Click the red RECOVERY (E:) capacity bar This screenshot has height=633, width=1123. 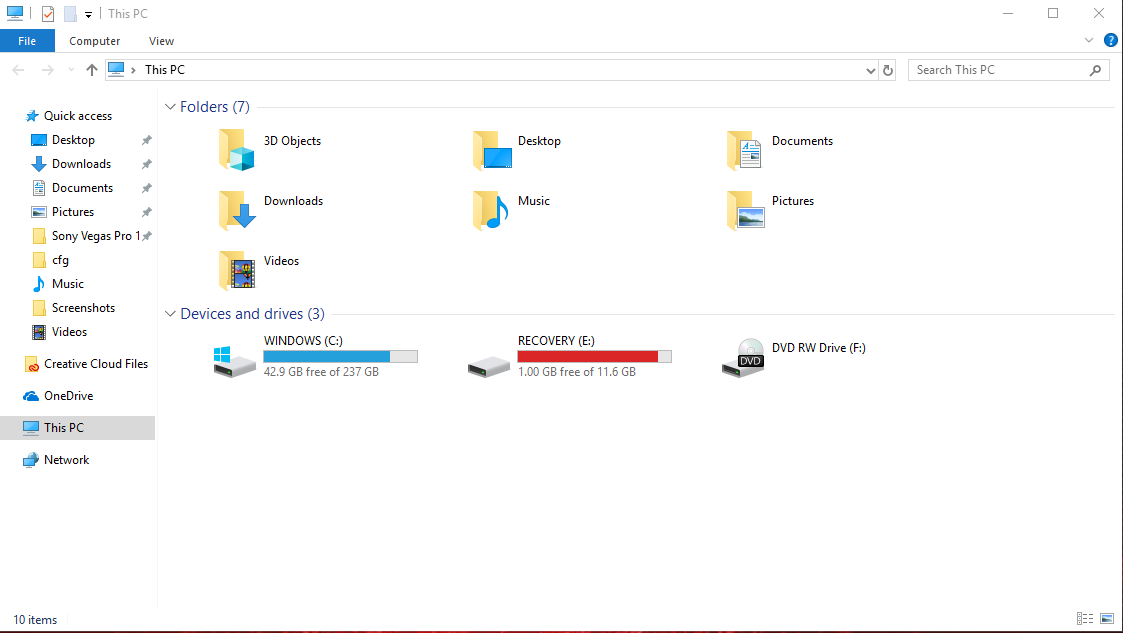(588, 355)
